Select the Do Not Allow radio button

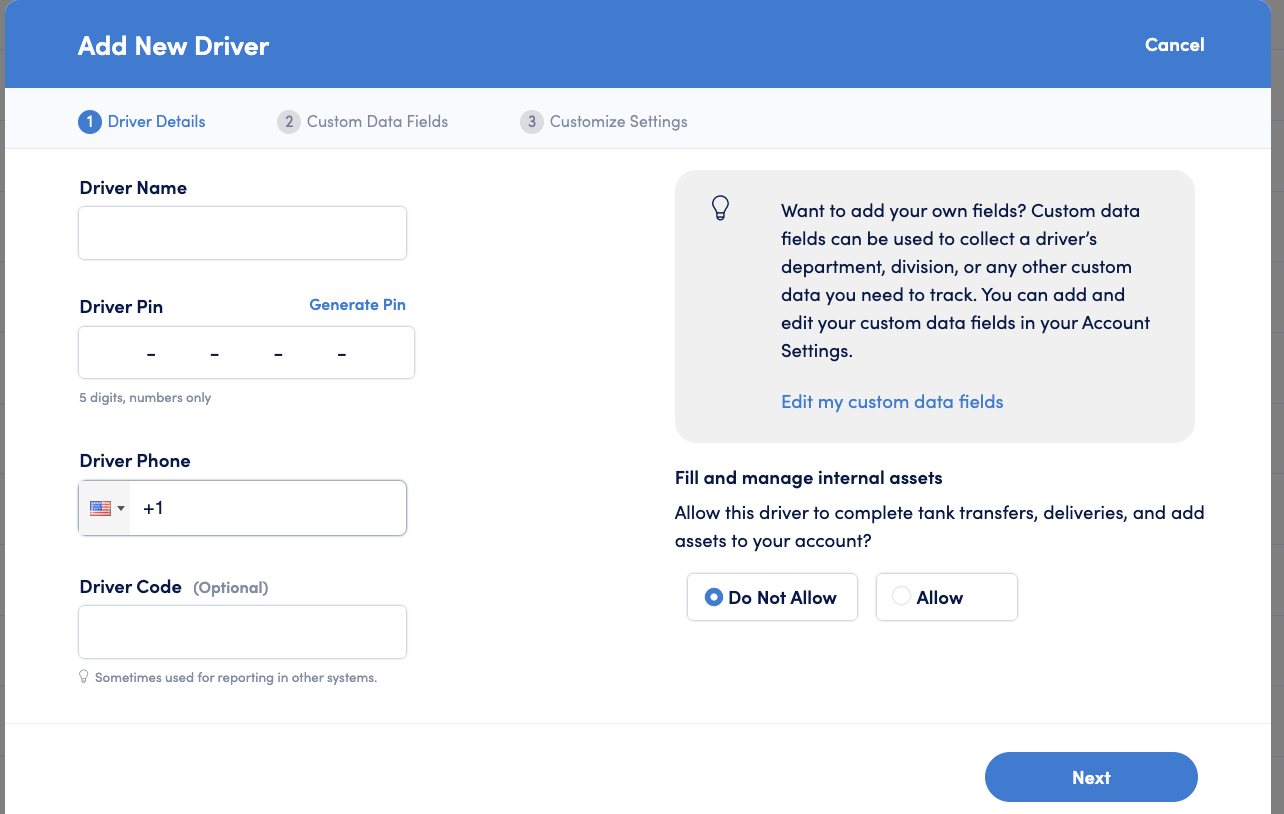(713, 597)
